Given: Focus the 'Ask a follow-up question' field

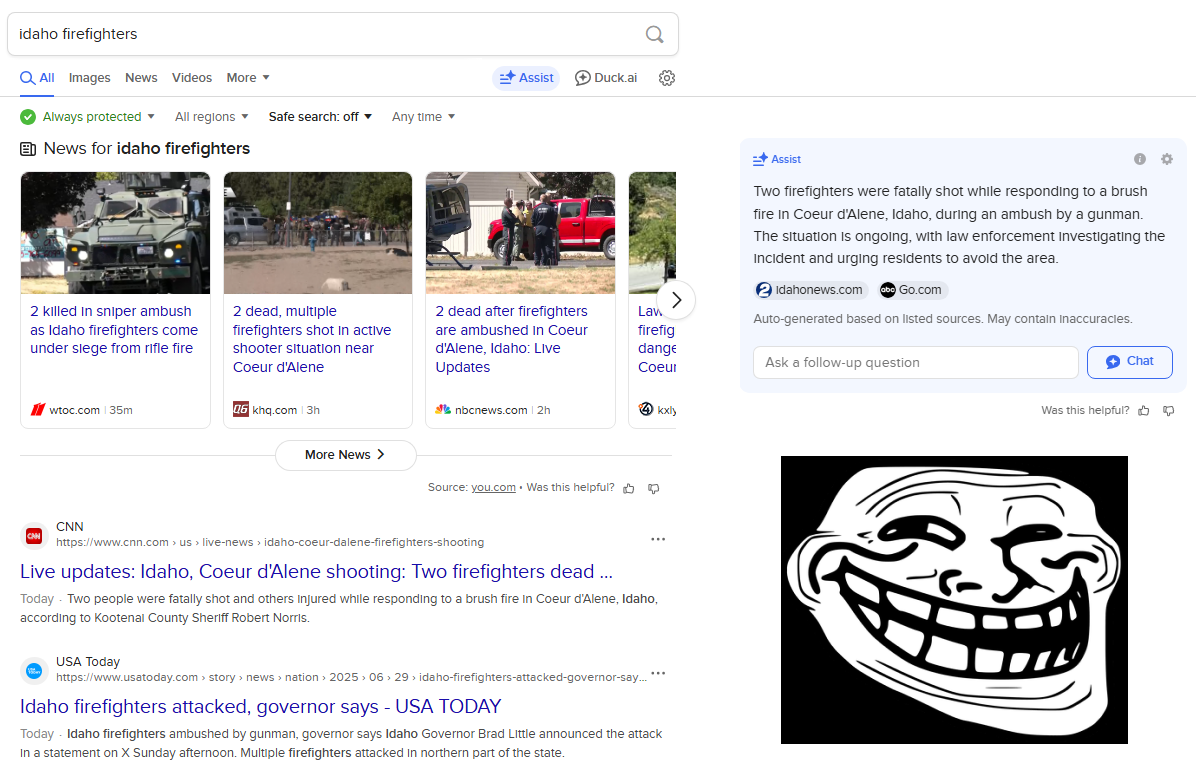Looking at the screenshot, I should coord(916,362).
